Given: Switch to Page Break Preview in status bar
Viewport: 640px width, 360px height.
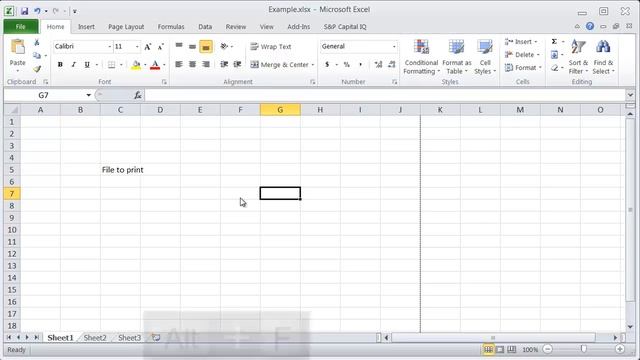Looking at the screenshot, I should [511, 349].
